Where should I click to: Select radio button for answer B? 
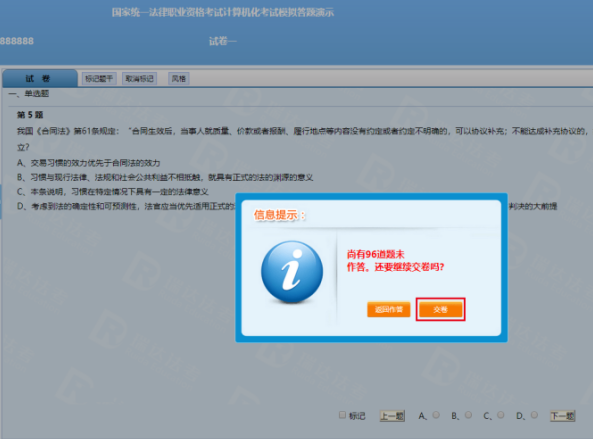[x=468, y=415]
